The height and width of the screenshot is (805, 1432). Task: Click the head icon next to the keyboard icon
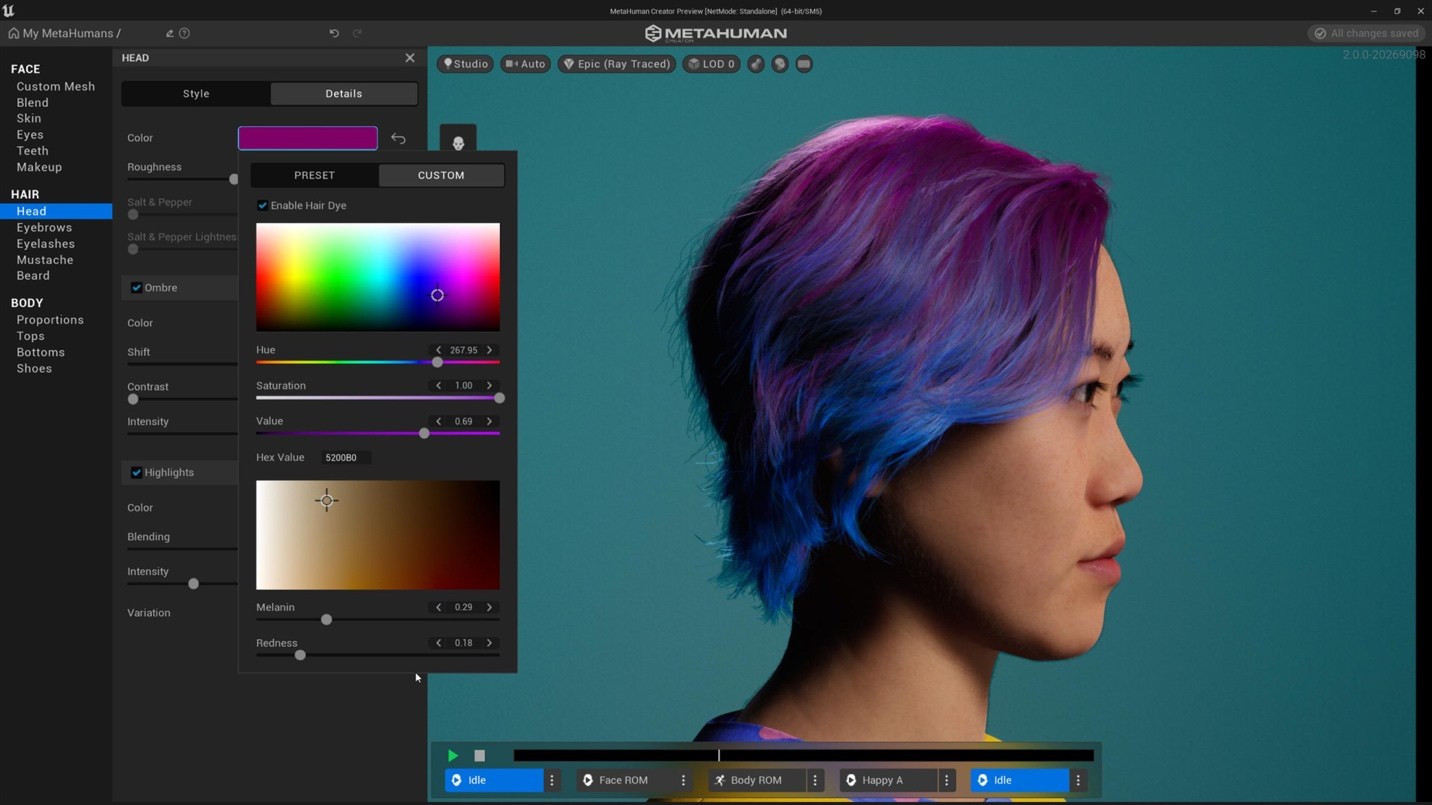click(781, 64)
